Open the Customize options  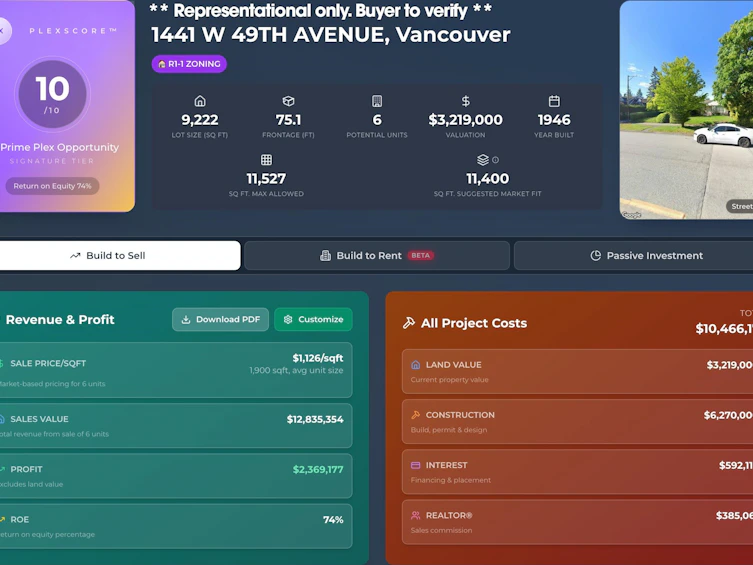point(313,319)
